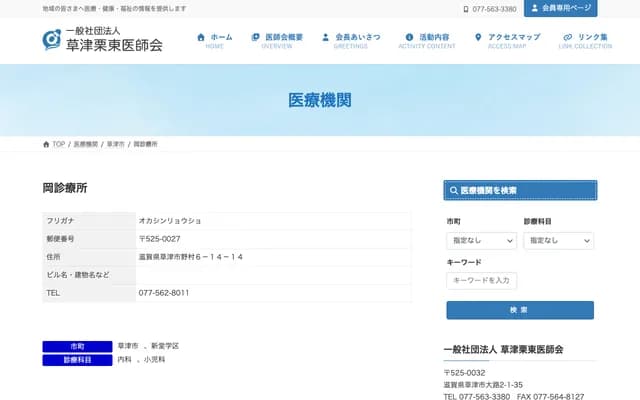Click the home icon in navigation

pyautogui.click(x=201, y=37)
